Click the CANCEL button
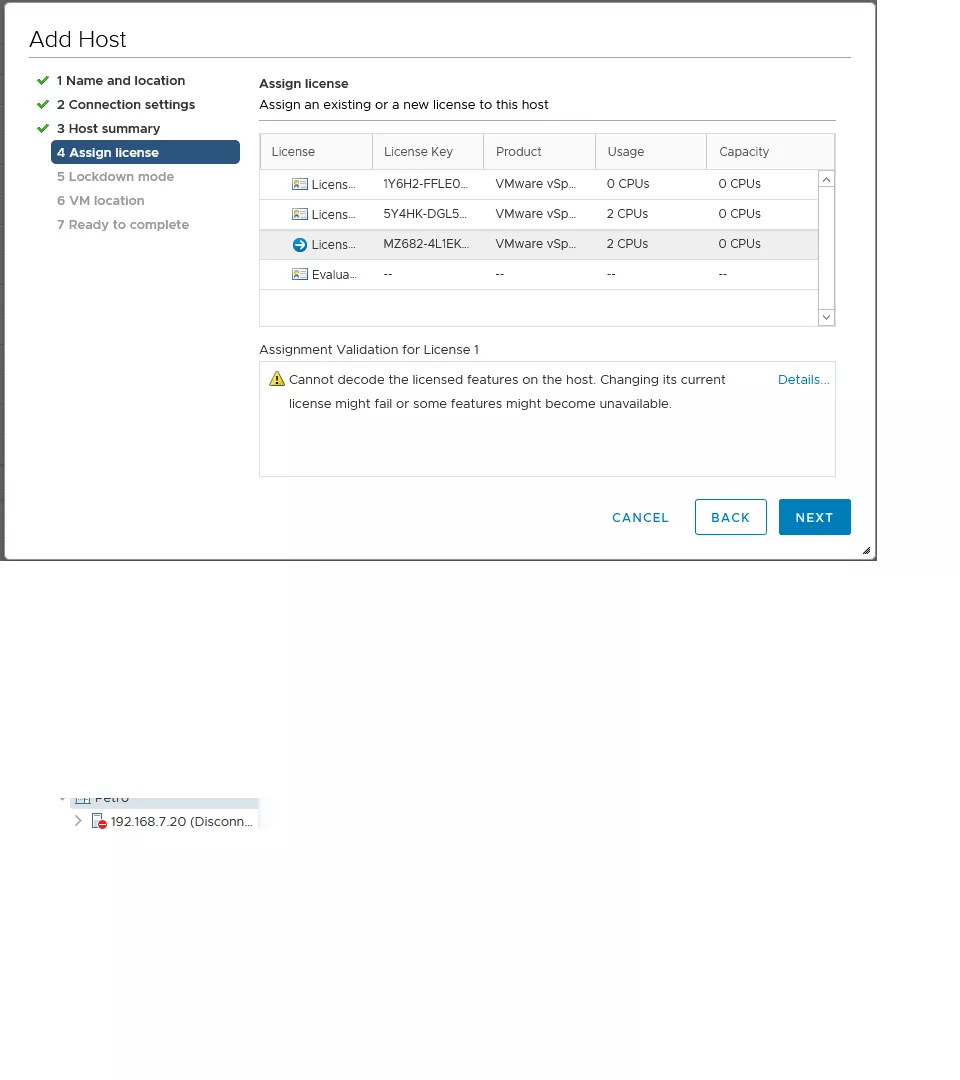This screenshot has width=960, height=1080. pos(640,517)
